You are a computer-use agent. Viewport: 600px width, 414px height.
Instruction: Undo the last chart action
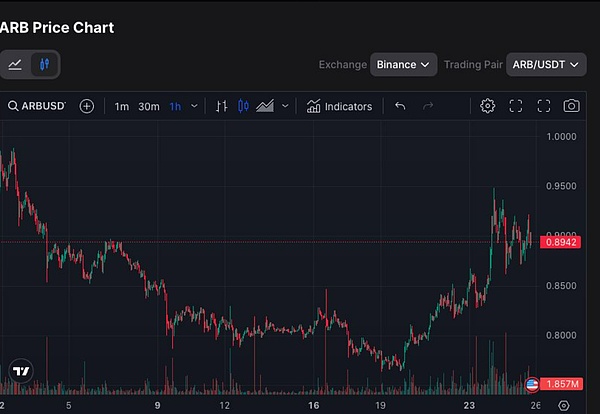tap(400, 106)
